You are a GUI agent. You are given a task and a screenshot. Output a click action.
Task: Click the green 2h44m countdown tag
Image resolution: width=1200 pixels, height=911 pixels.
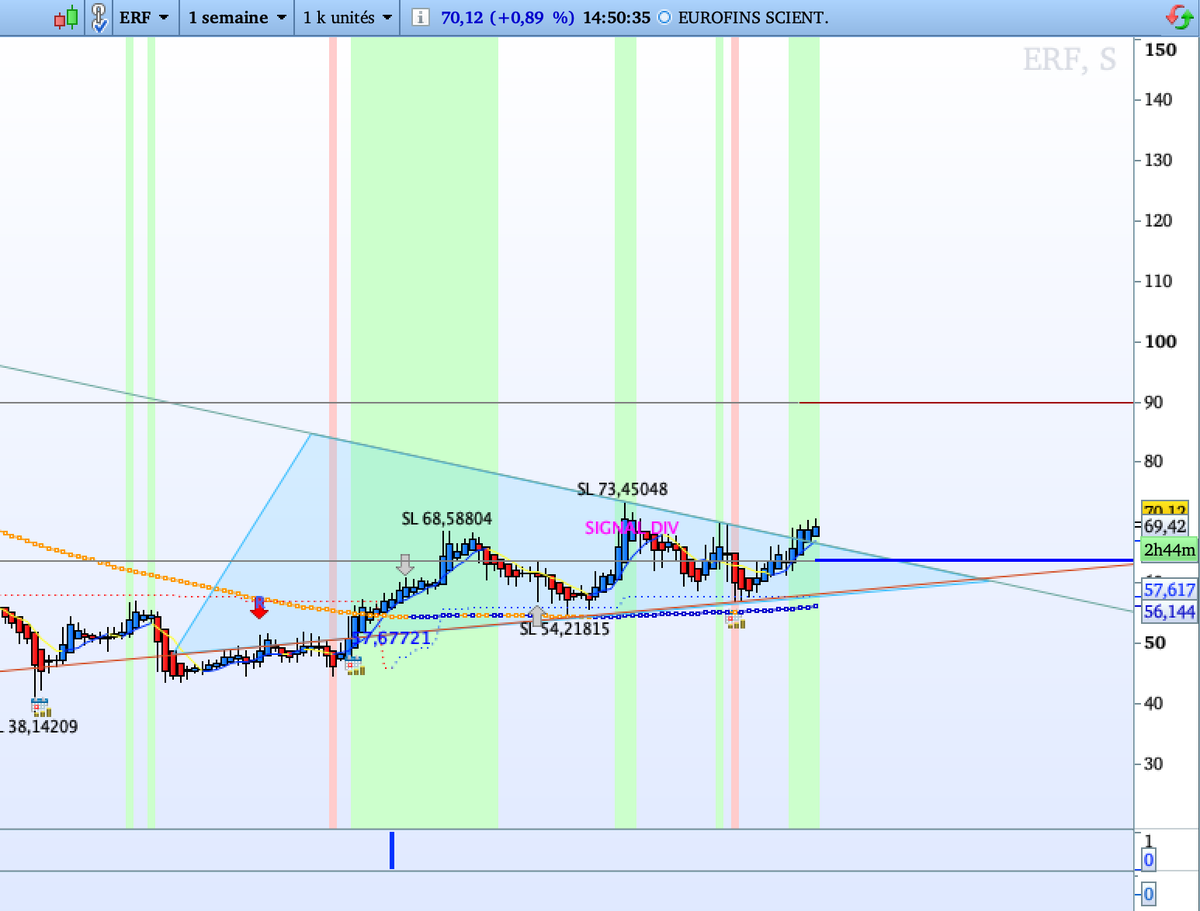(x=1169, y=550)
